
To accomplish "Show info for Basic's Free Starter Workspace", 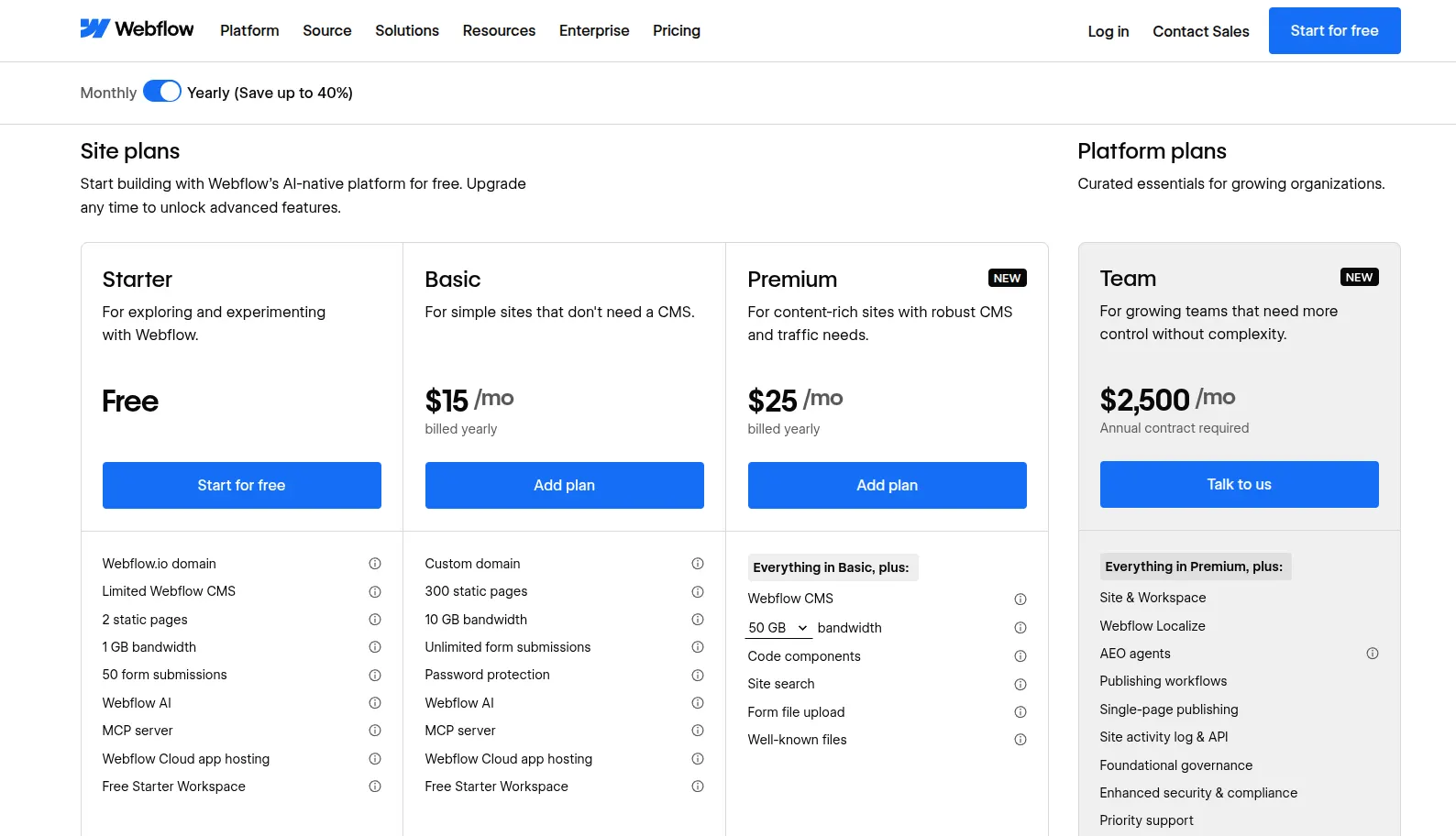I will (x=698, y=786).
